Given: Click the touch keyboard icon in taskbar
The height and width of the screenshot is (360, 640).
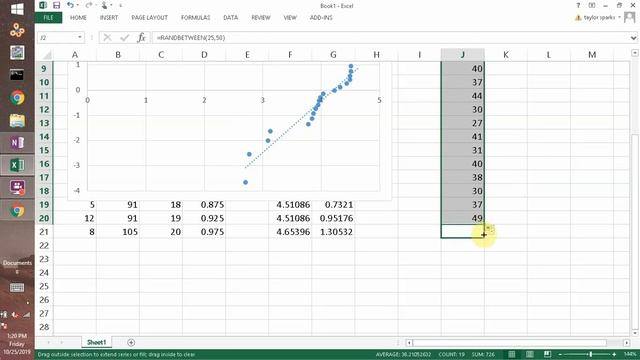Looking at the screenshot, I should (17, 288).
